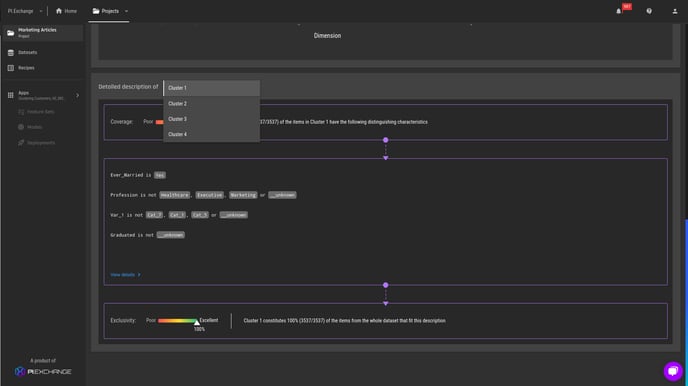Click the Datasets database icon

coord(11,53)
